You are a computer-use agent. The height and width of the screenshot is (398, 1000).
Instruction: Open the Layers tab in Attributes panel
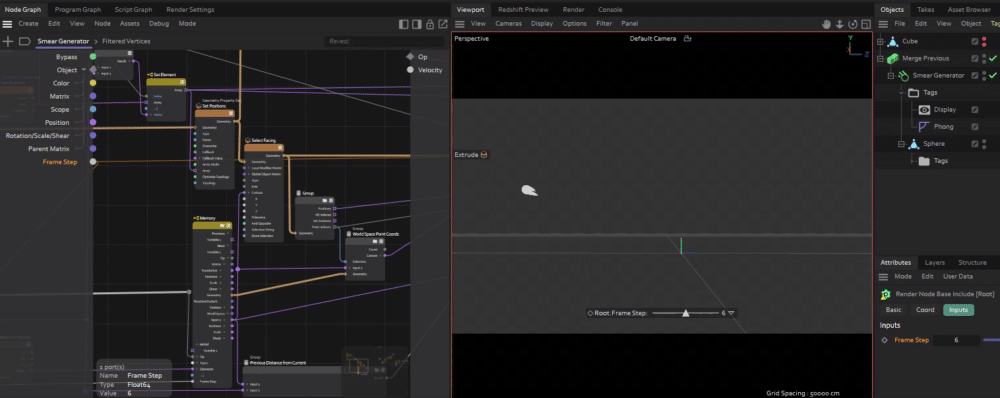[x=934, y=263]
